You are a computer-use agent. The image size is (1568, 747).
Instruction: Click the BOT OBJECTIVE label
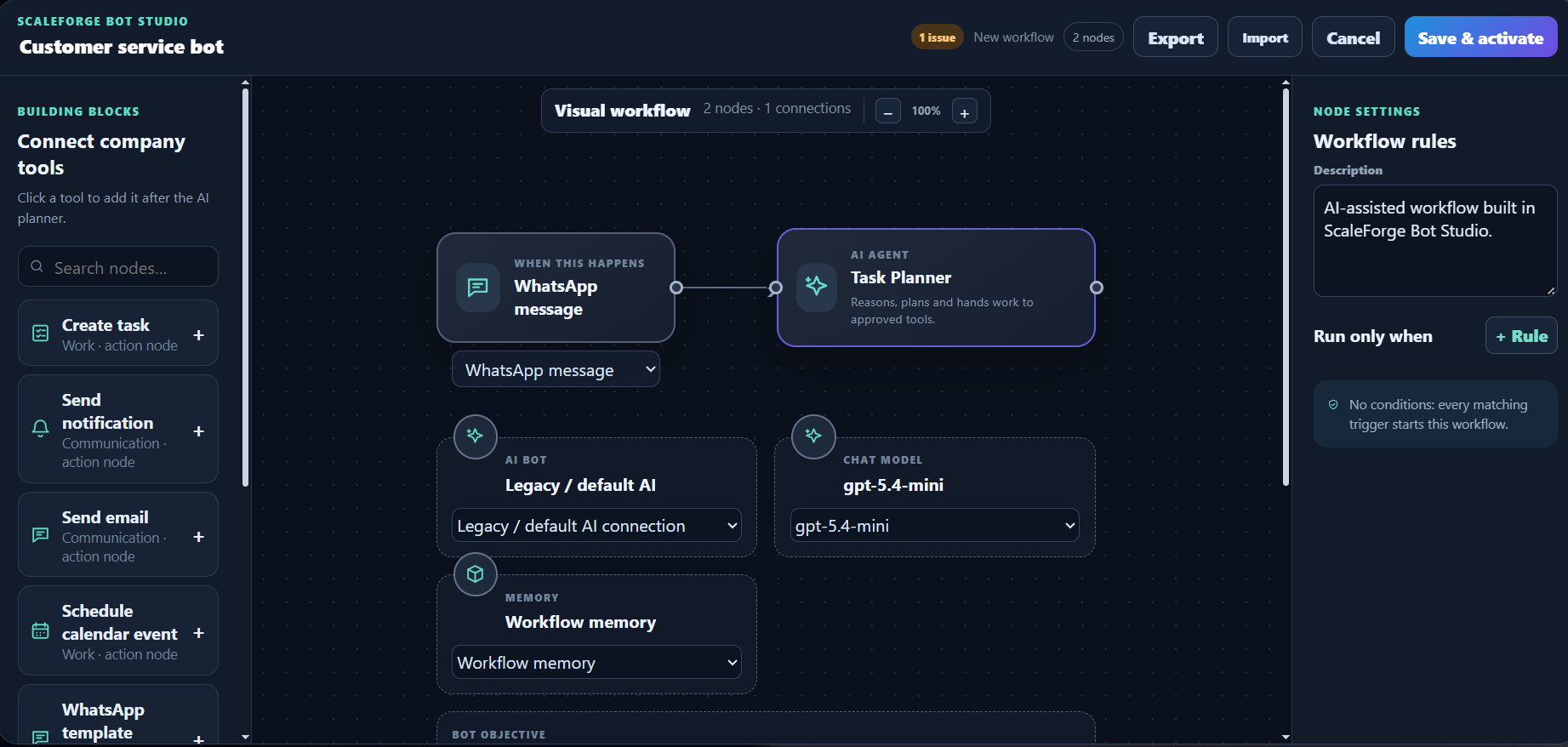coord(499,734)
